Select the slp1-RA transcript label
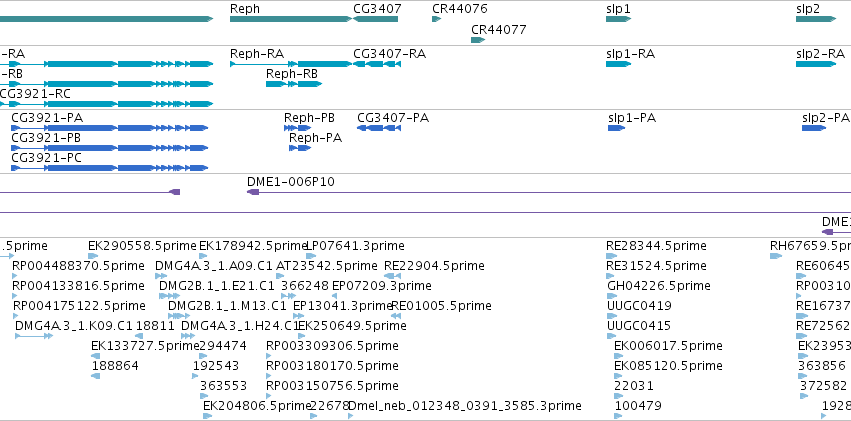Screen dimensions: 851x421 tap(631, 54)
